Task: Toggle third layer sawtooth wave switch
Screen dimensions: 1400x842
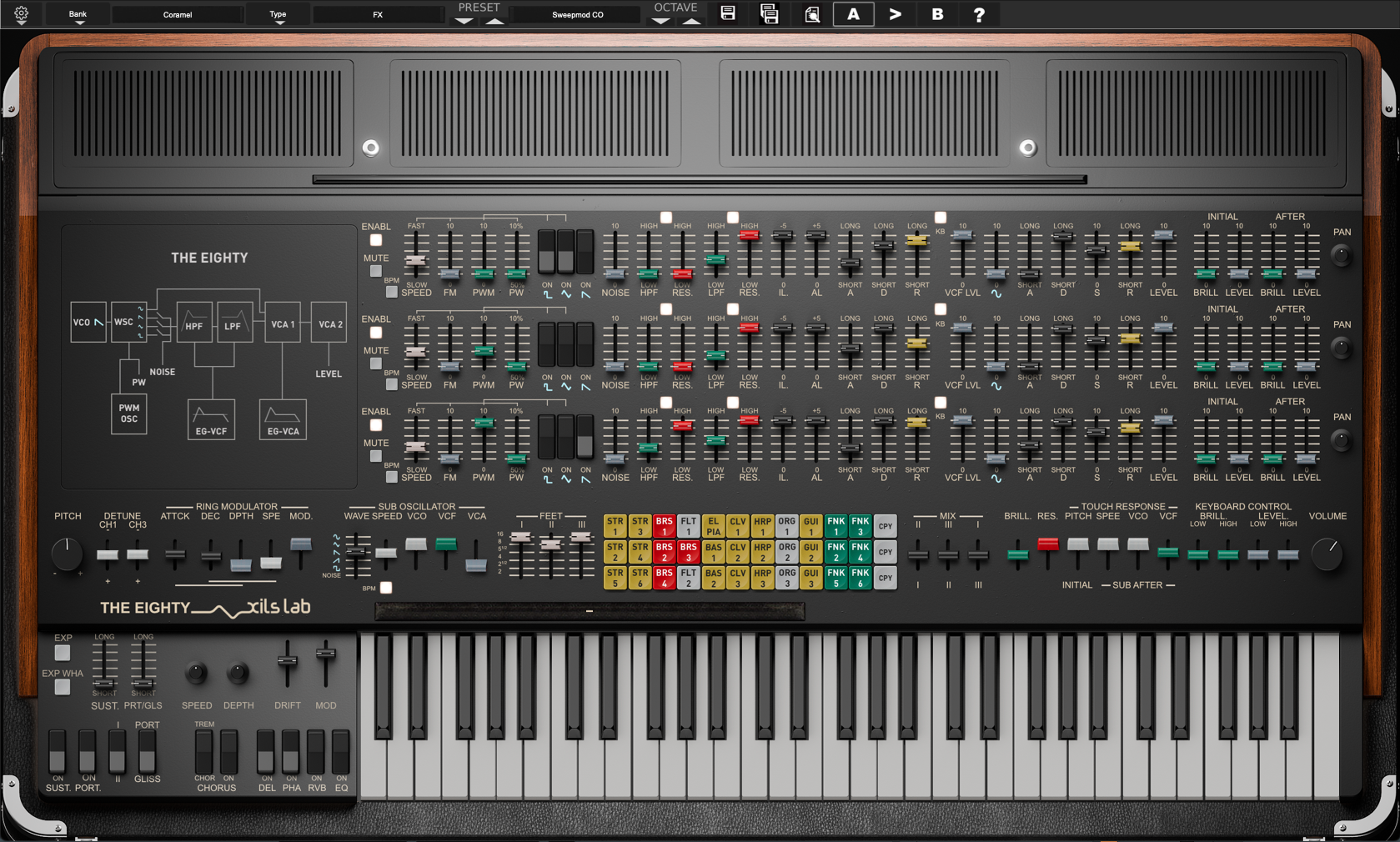Action: tap(585, 437)
